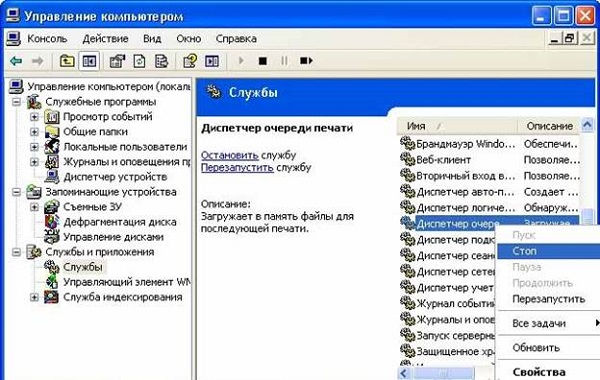The width and height of the screenshot is (600, 380).
Task: Sort services by the Имя column header
Action: tap(457, 126)
